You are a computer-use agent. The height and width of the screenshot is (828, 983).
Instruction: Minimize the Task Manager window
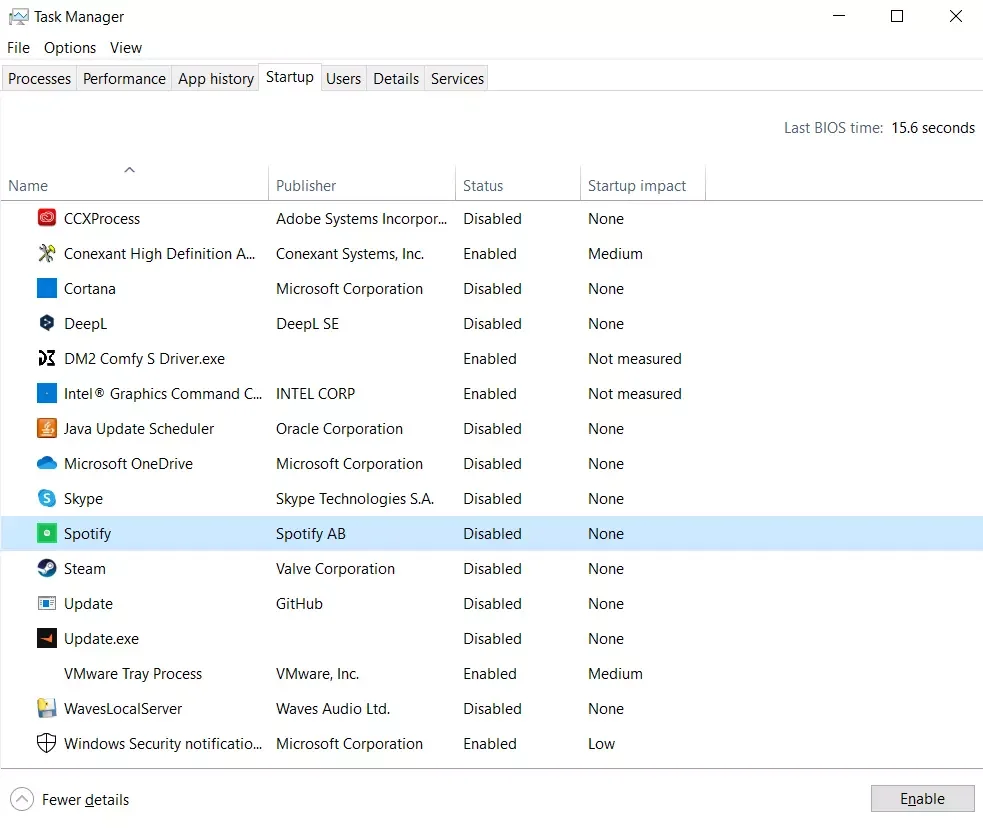click(x=839, y=16)
